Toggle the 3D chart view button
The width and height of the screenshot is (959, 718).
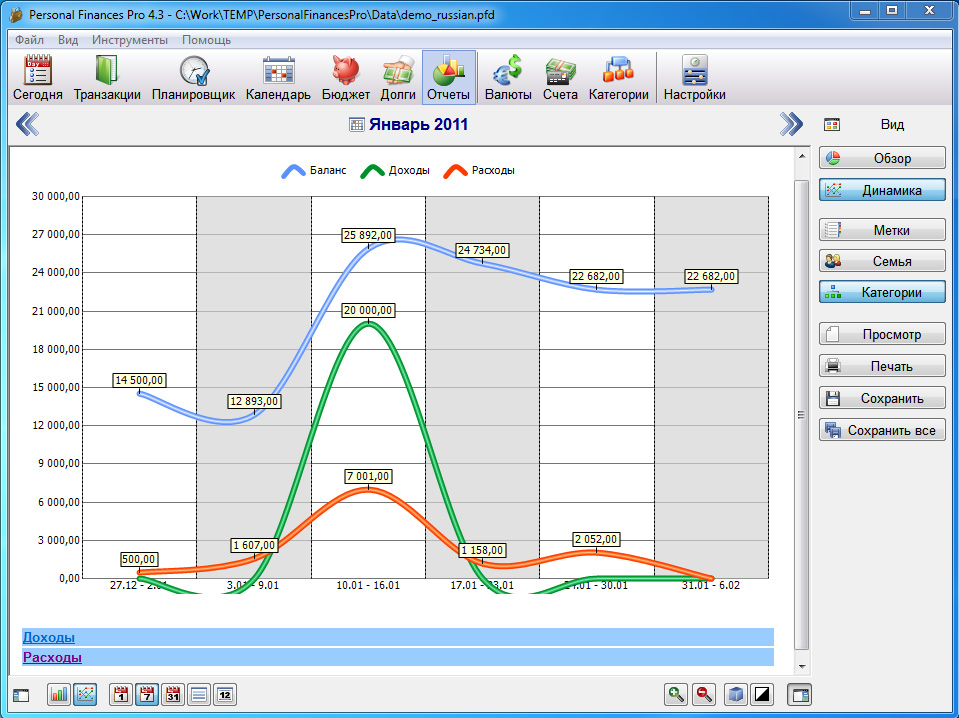736,694
